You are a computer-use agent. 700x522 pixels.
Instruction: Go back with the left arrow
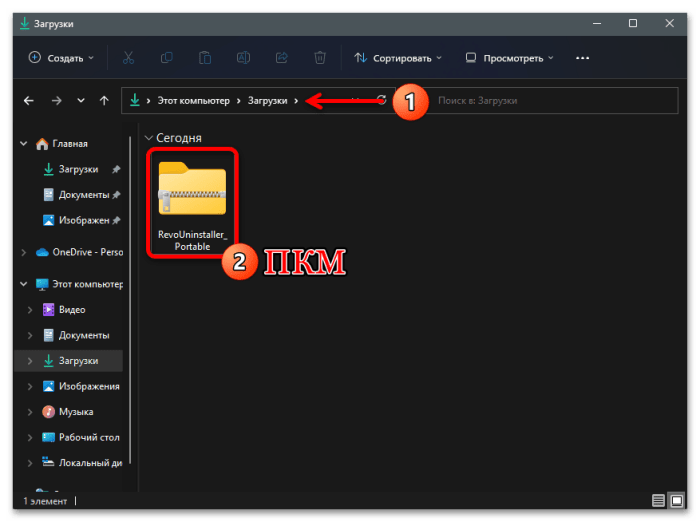(29, 101)
